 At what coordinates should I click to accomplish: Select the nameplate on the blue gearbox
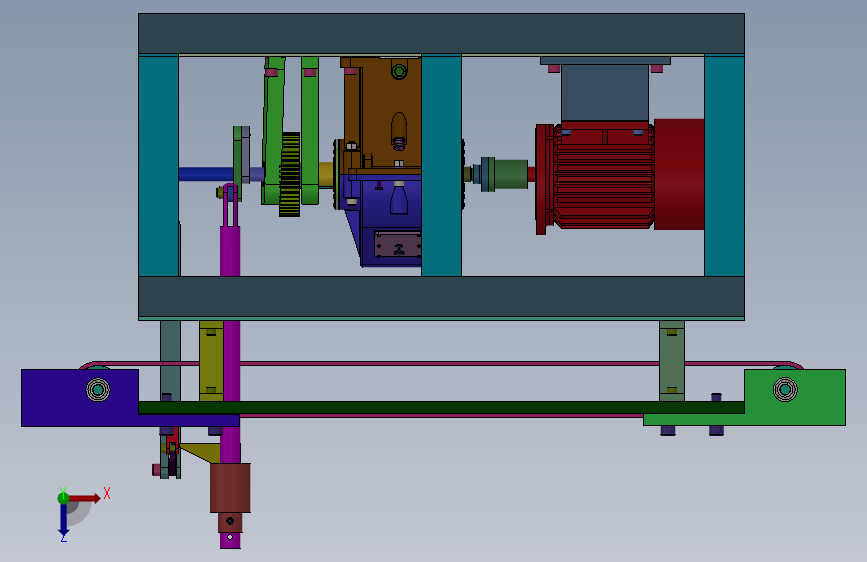[x=398, y=244]
